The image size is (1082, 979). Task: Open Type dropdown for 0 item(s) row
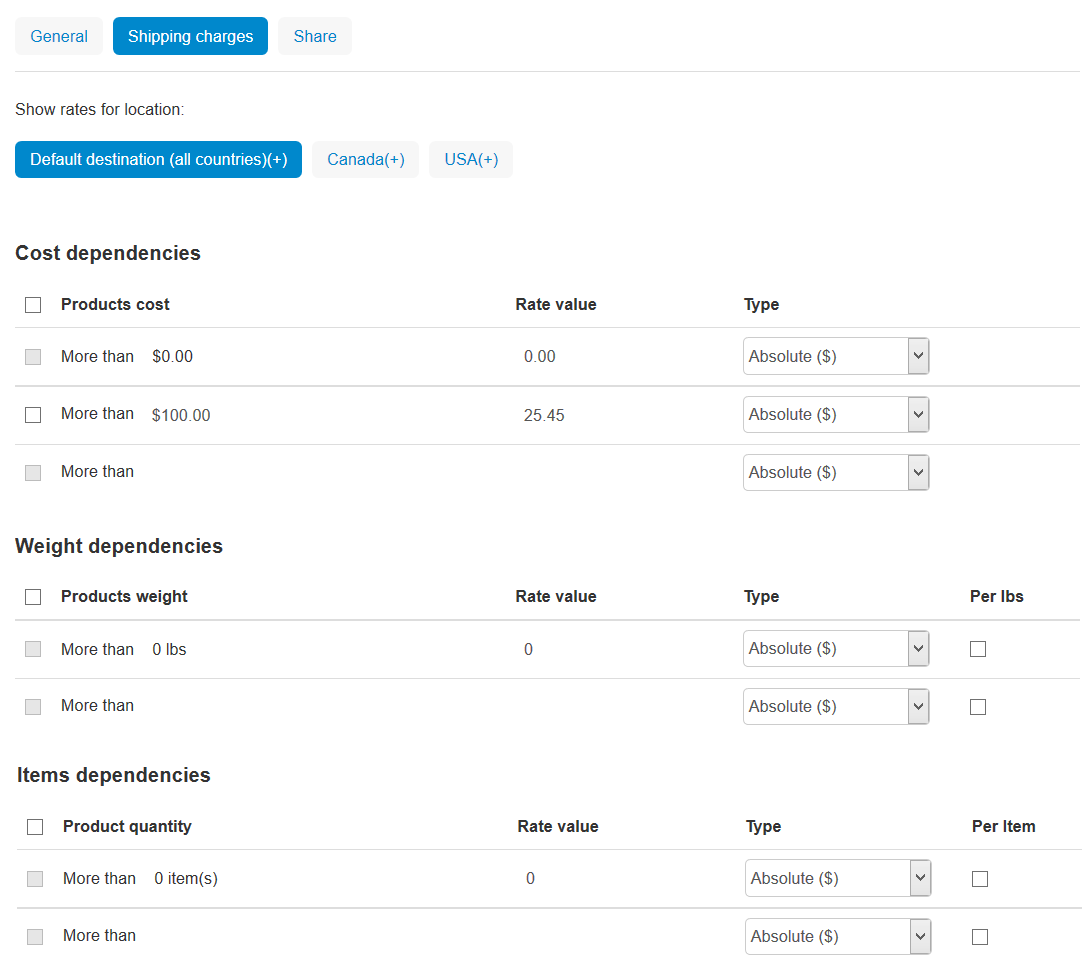[x=838, y=878]
